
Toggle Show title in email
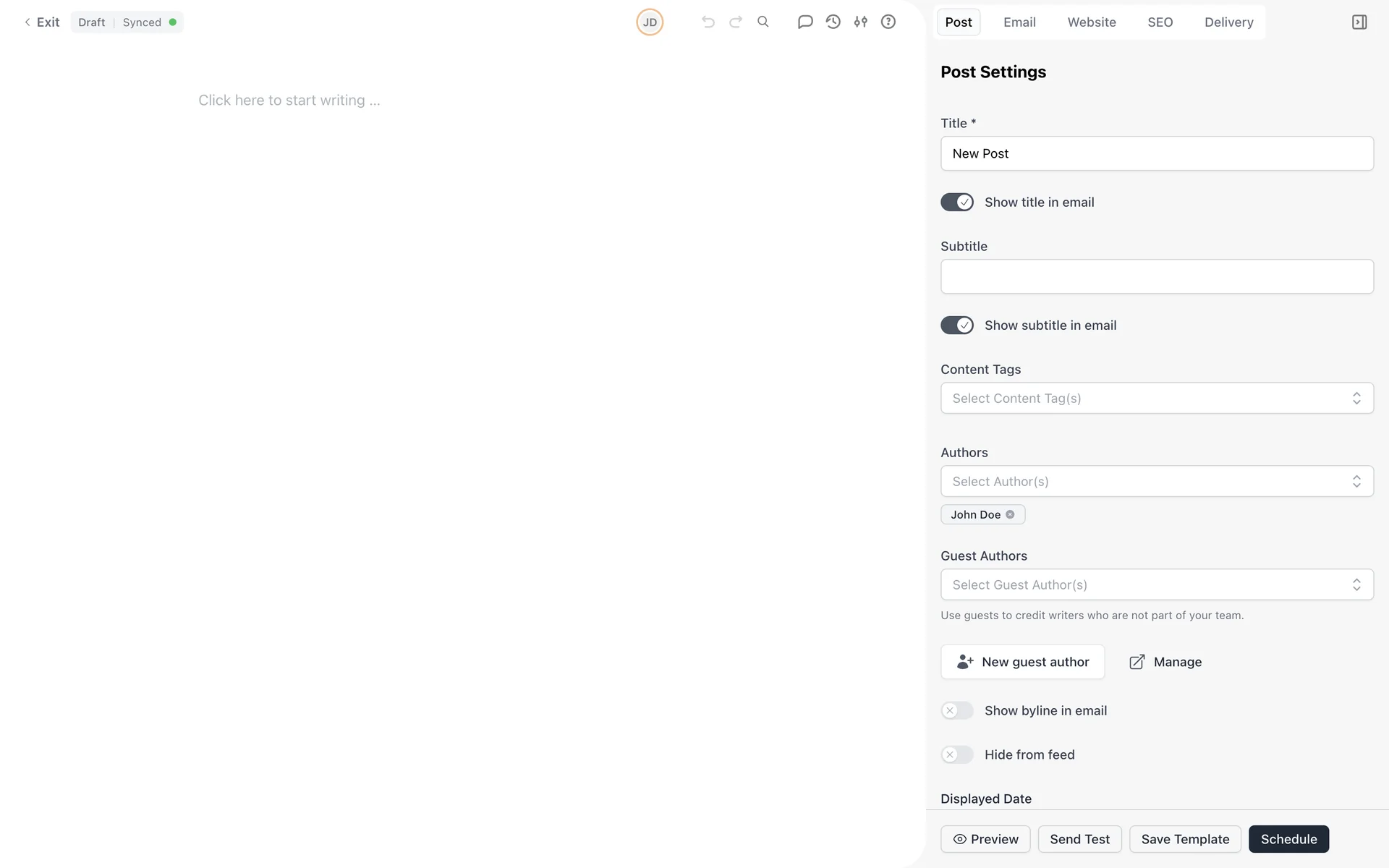click(x=957, y=203)
